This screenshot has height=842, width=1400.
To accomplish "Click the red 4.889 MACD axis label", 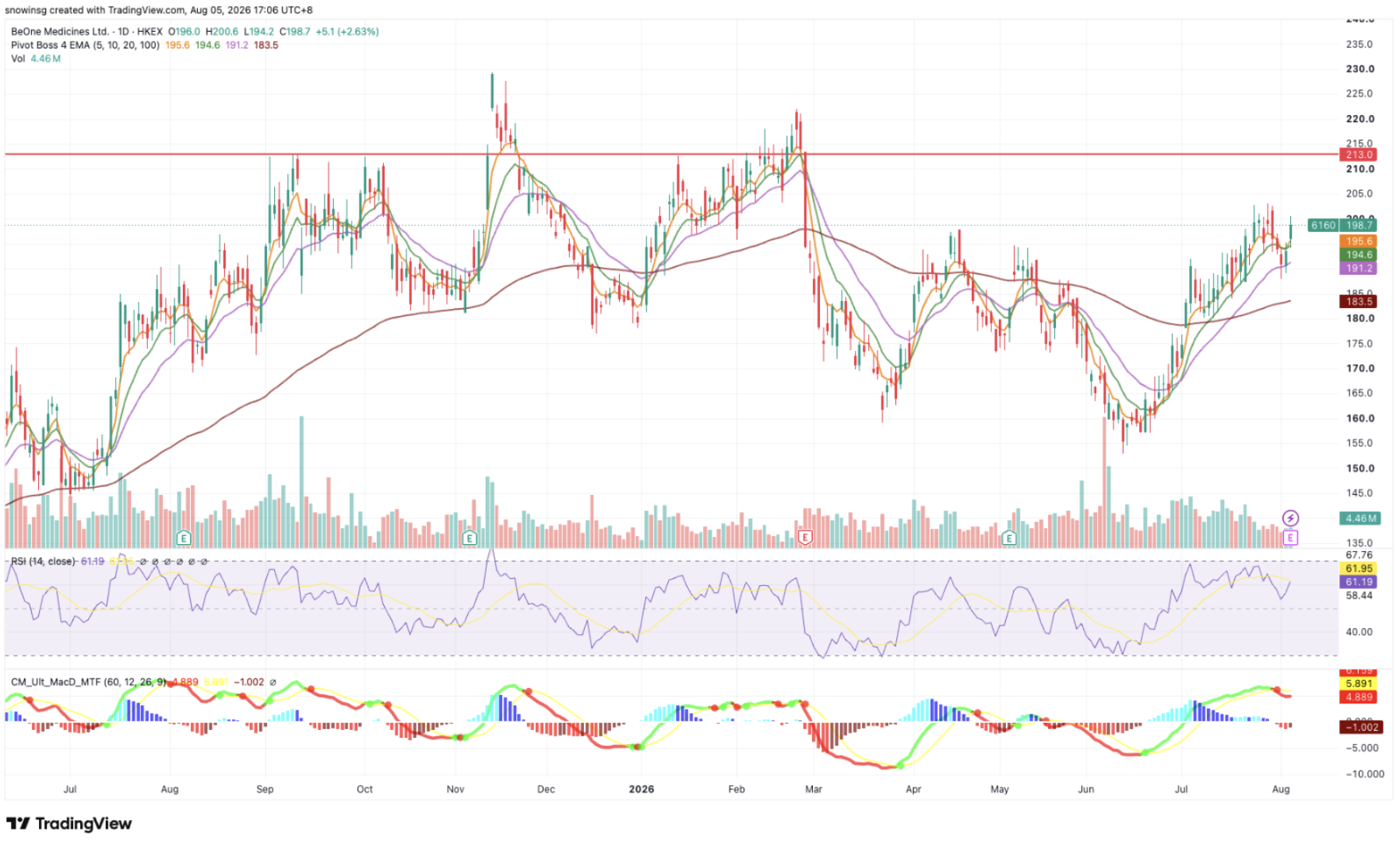I will coord(1359,697).
